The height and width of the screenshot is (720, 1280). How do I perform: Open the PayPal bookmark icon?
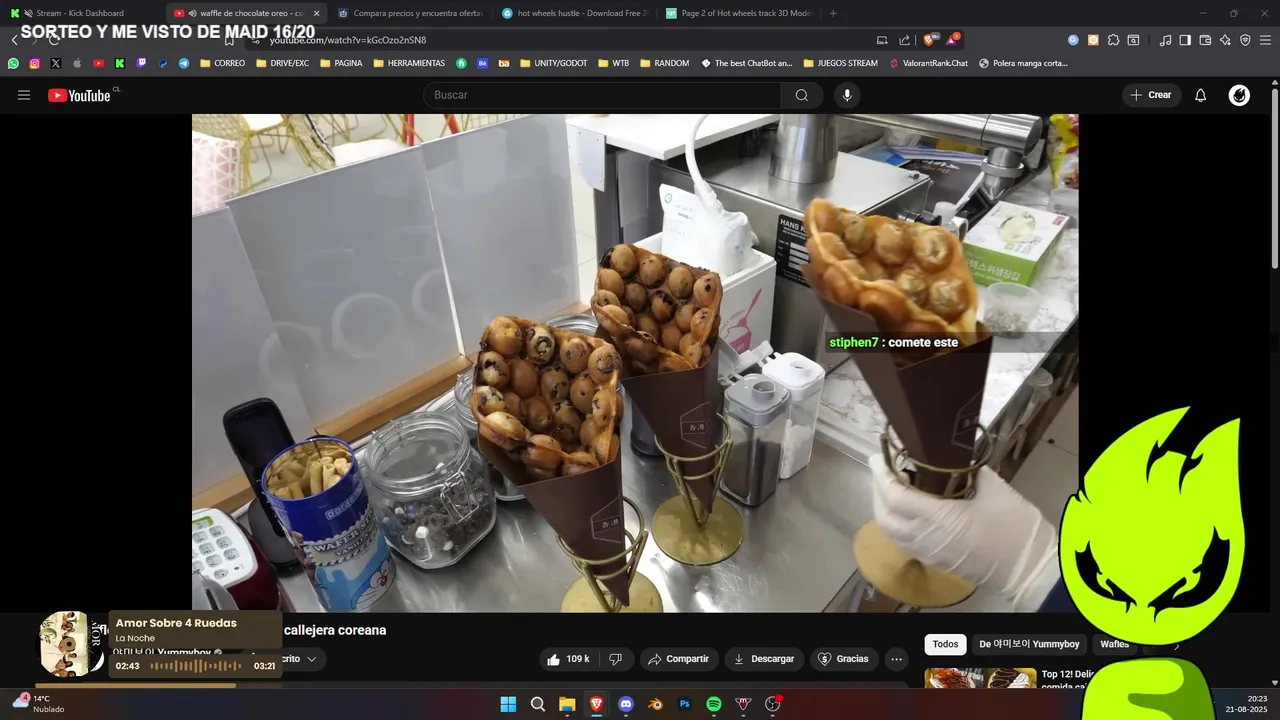[x=163, y=63]
